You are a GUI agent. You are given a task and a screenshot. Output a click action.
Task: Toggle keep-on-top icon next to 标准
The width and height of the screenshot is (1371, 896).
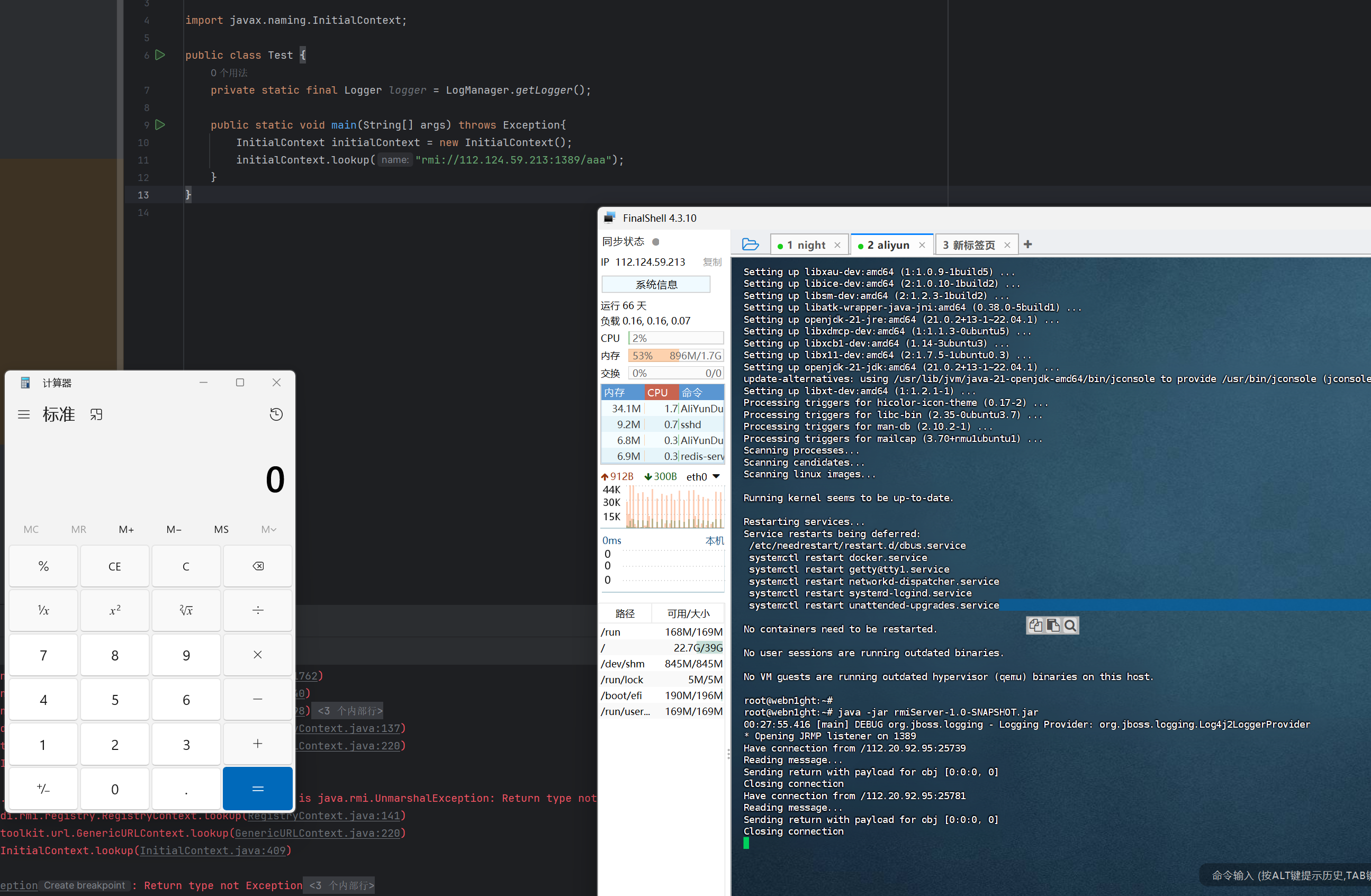point(96,414)
